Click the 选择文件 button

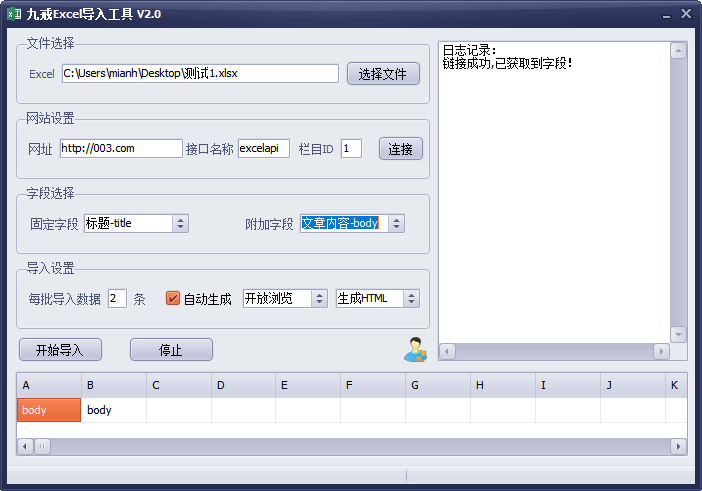coord(383,73)
